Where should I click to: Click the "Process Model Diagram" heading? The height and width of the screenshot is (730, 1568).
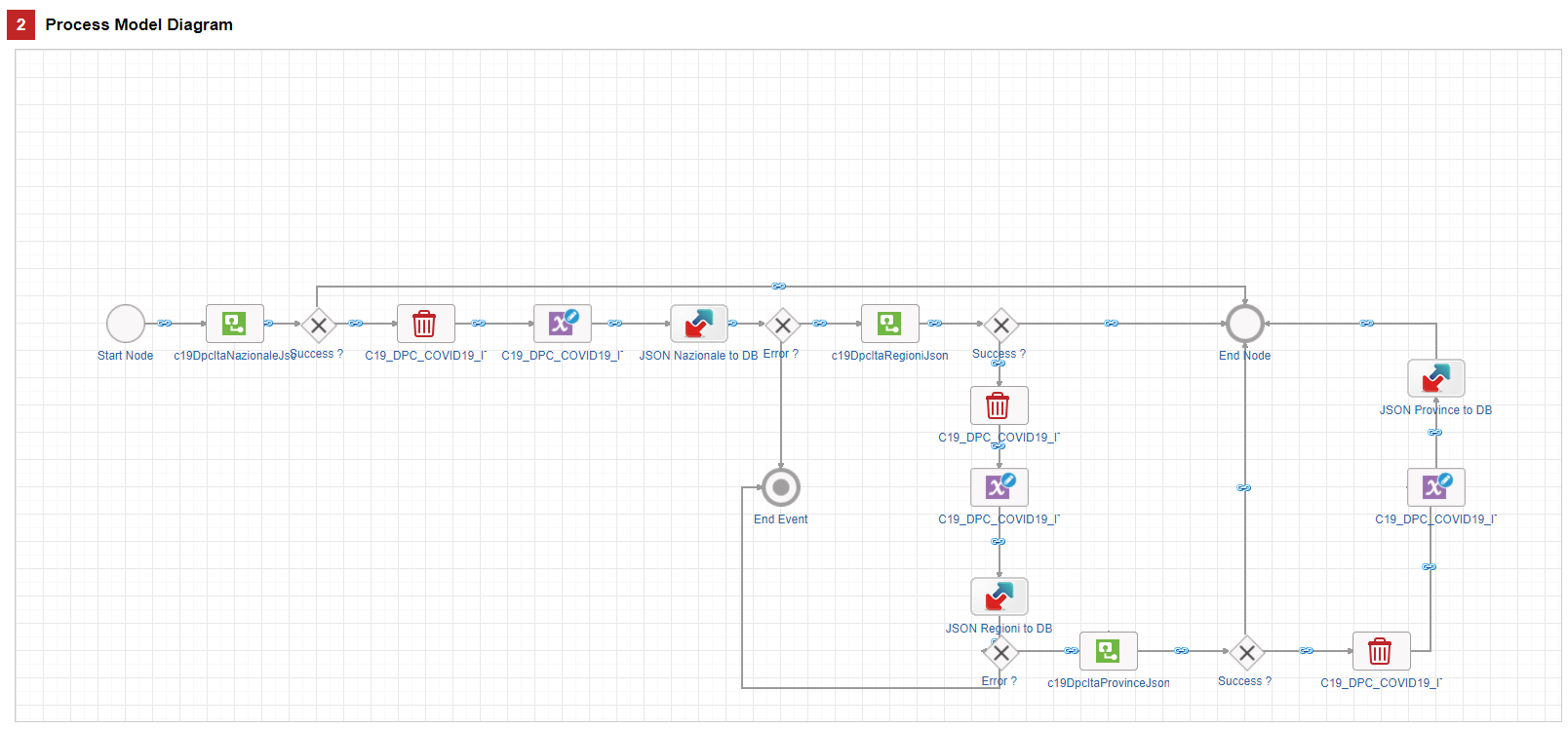tap(138, 24)
